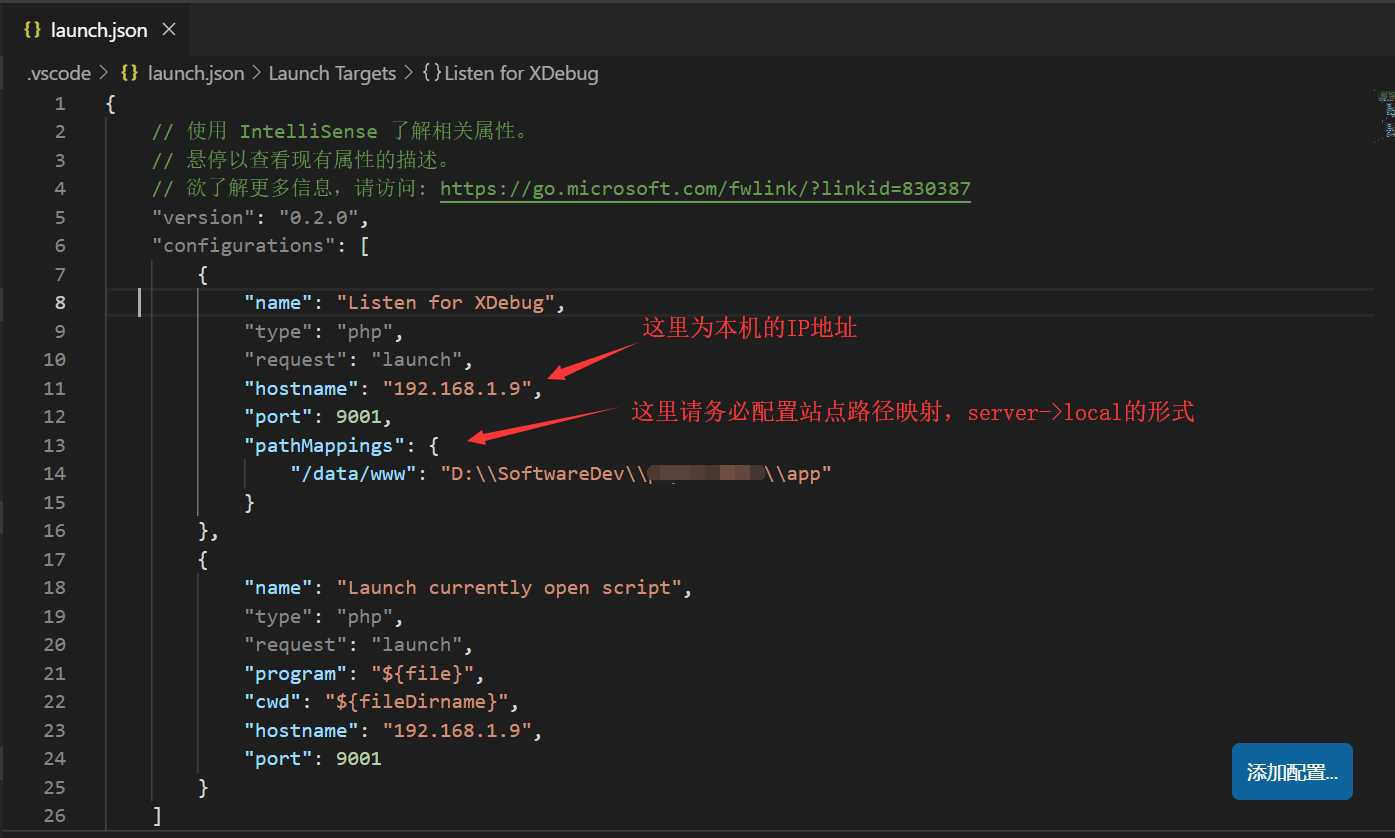The image size is (1395, 838).
Task: Click the "type" key on line 19
Action: [279, 616]
